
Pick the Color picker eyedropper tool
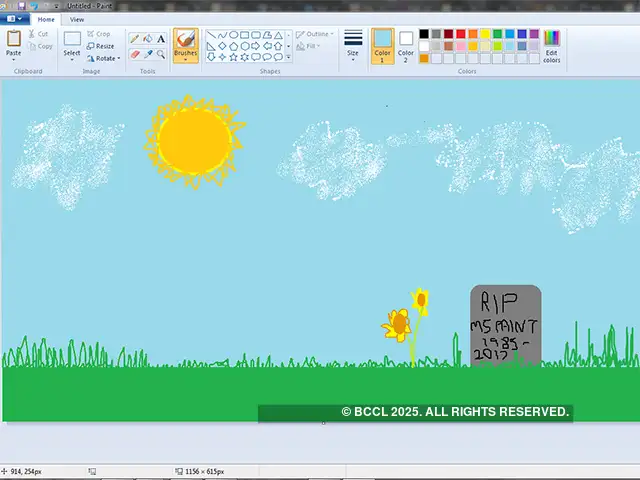(148, 54)
